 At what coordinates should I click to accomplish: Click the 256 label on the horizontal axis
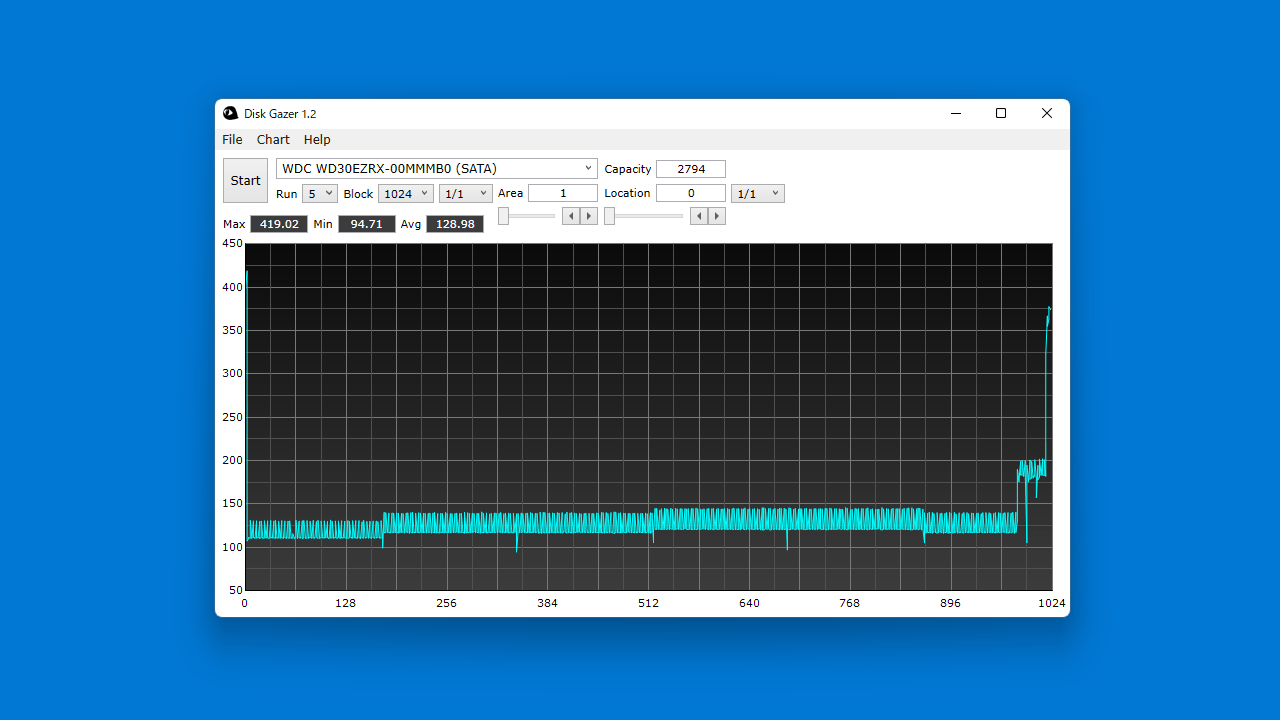(x=446, y=603)
